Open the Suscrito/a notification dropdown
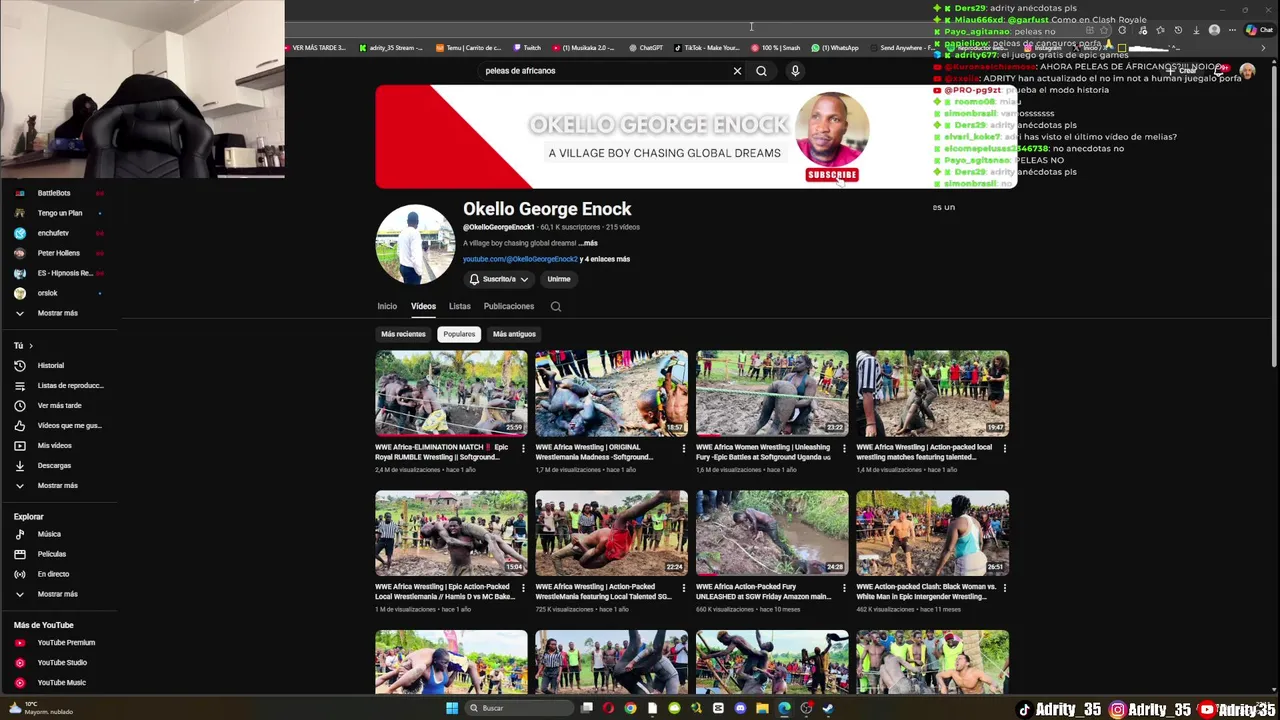The image size is (1280, 720). [498, 279]
